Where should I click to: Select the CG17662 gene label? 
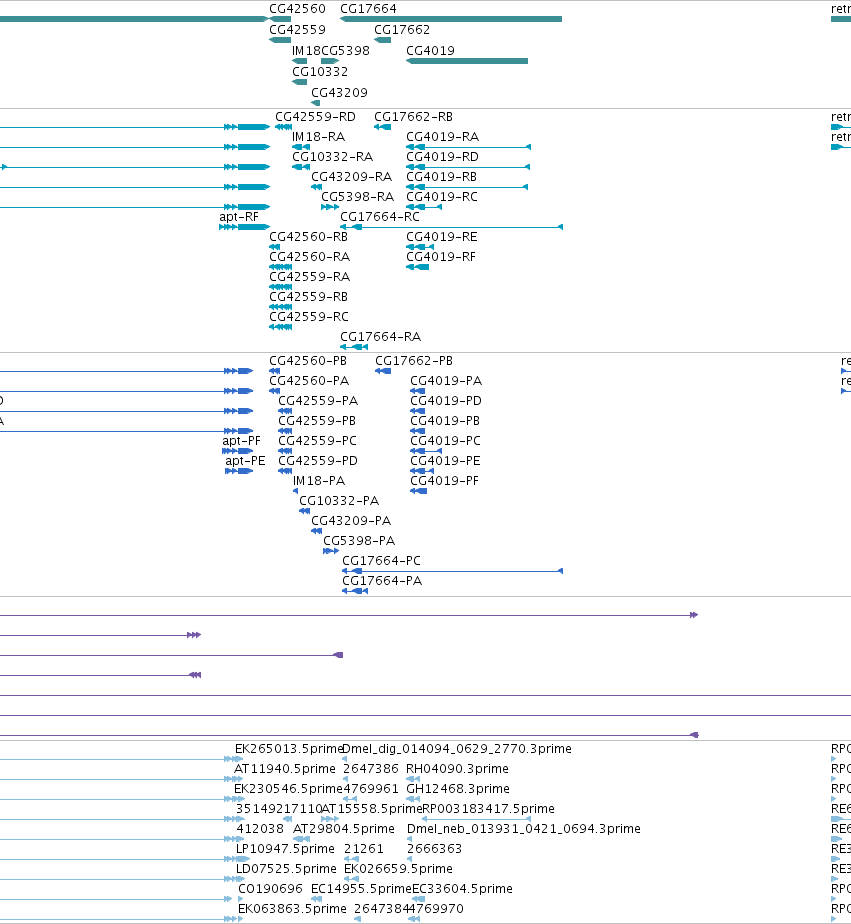click(x=402, y=30)
